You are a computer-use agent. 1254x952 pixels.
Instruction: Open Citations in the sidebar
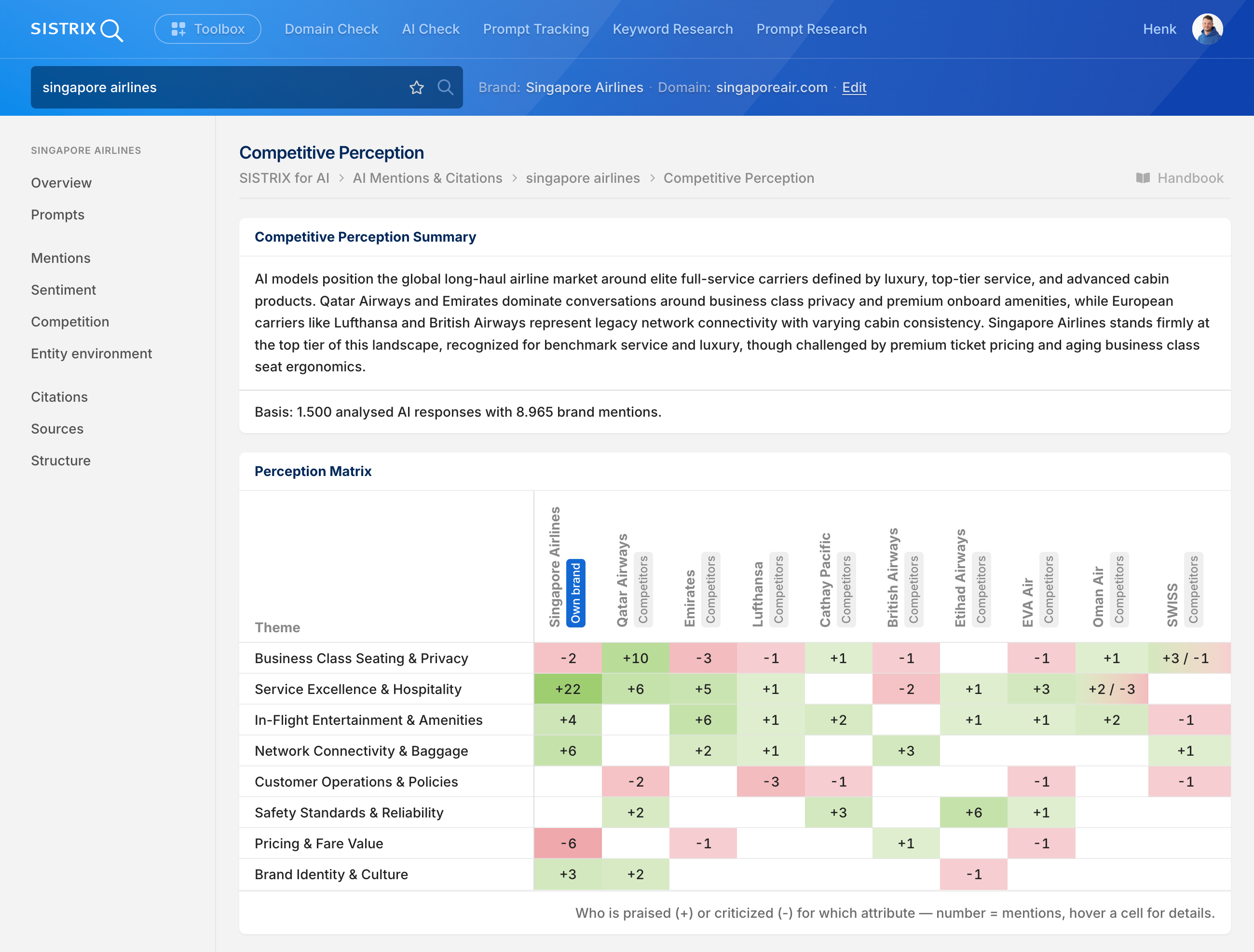pyautogui.click(x=59, y=397)
